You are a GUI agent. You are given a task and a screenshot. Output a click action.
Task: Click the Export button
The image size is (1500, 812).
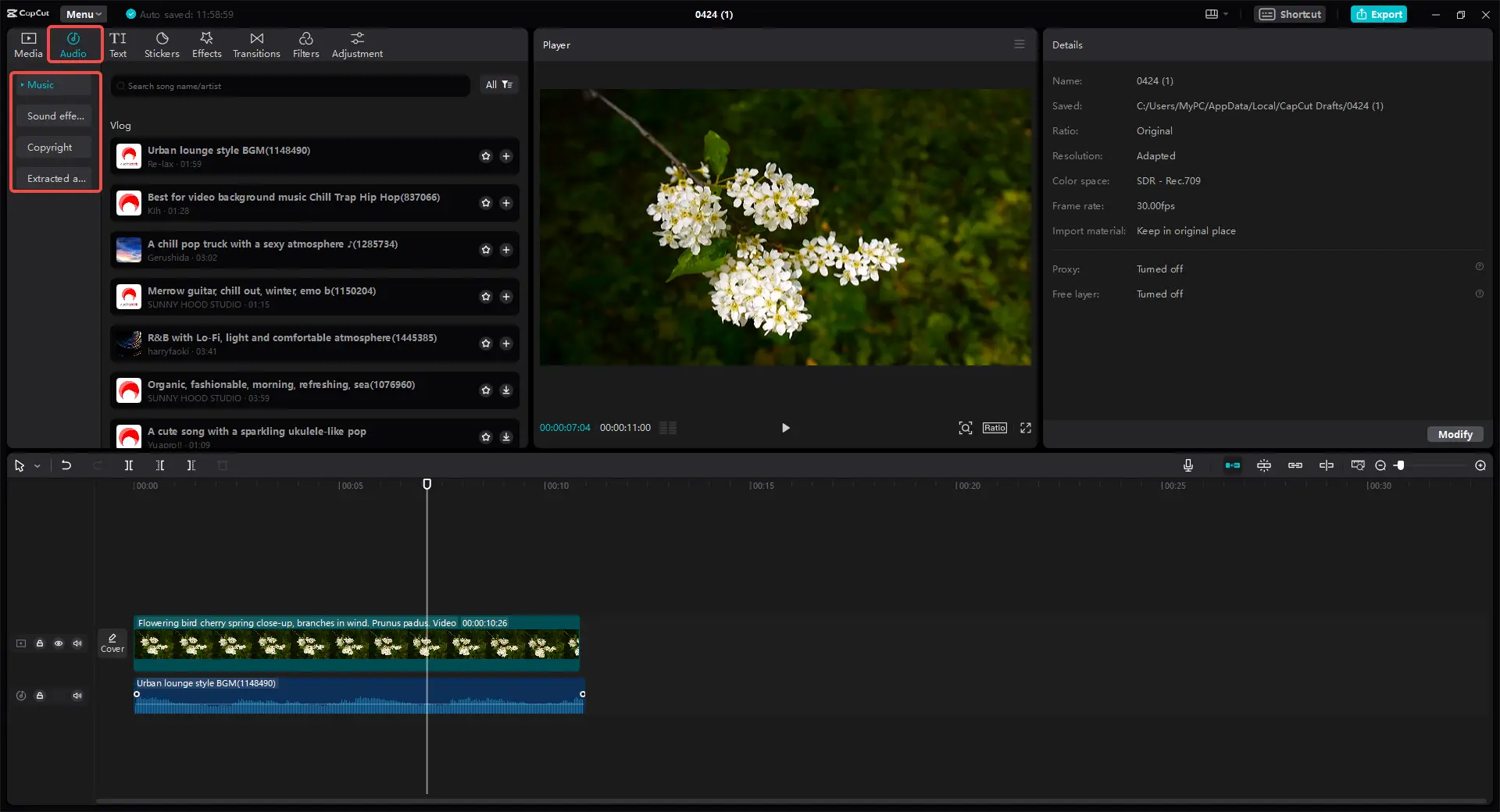click(x=1379, y=14)
